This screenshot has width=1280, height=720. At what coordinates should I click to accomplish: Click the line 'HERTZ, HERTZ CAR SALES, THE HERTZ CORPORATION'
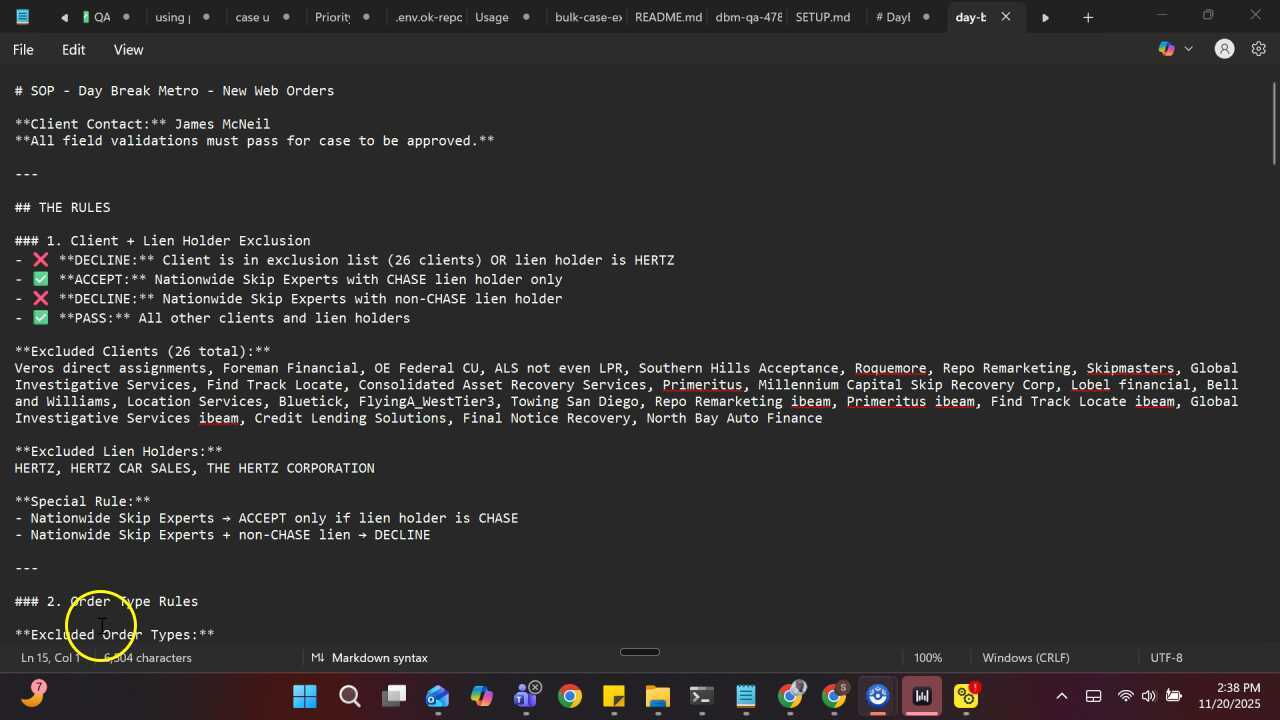point(194,468)
